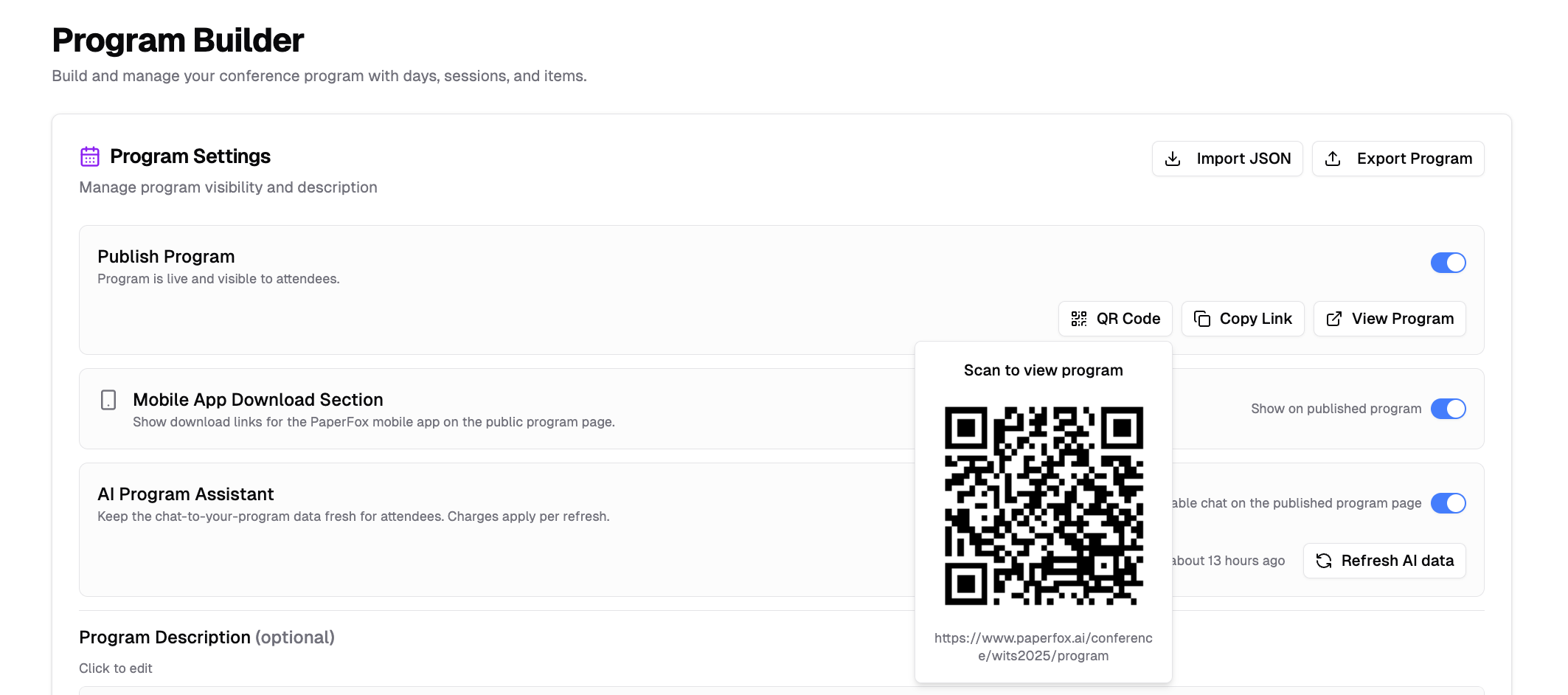Open the paperfox.ai program URL in popover
This screenshot has height=695, width=1568.
coord(1043,647)
